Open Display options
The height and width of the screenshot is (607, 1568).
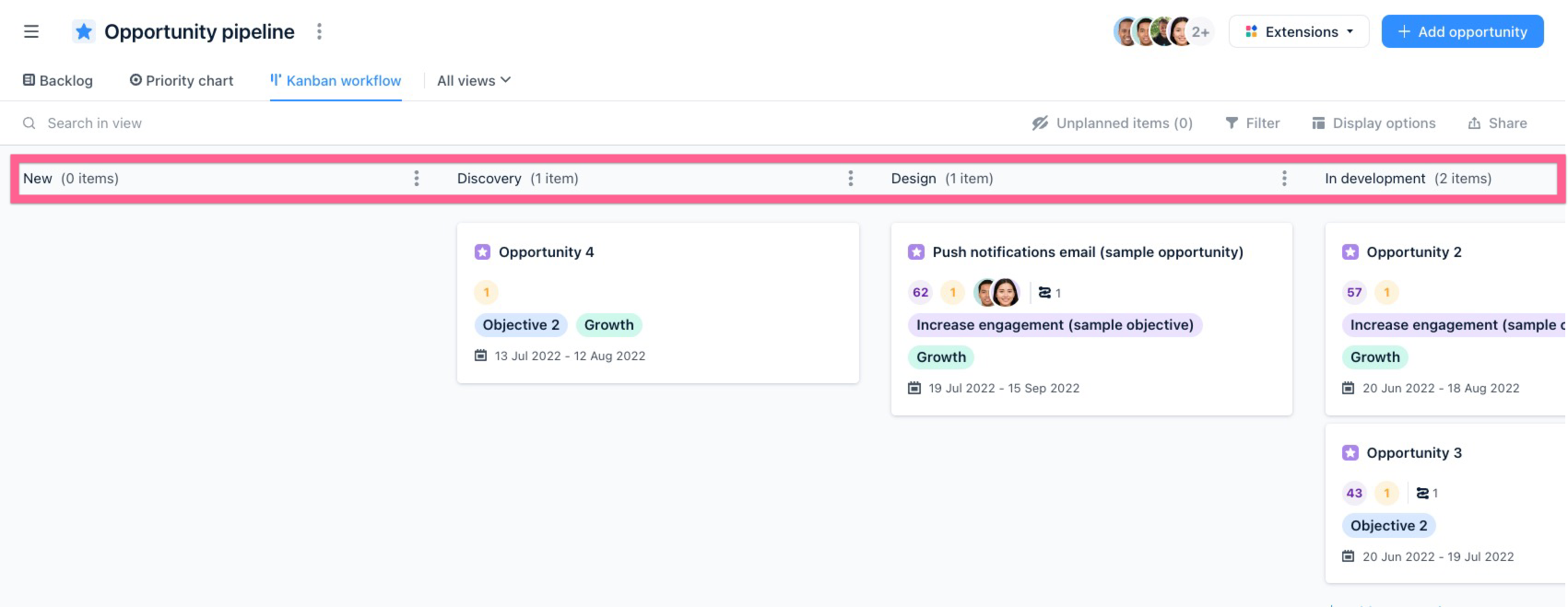[1373, 123]
